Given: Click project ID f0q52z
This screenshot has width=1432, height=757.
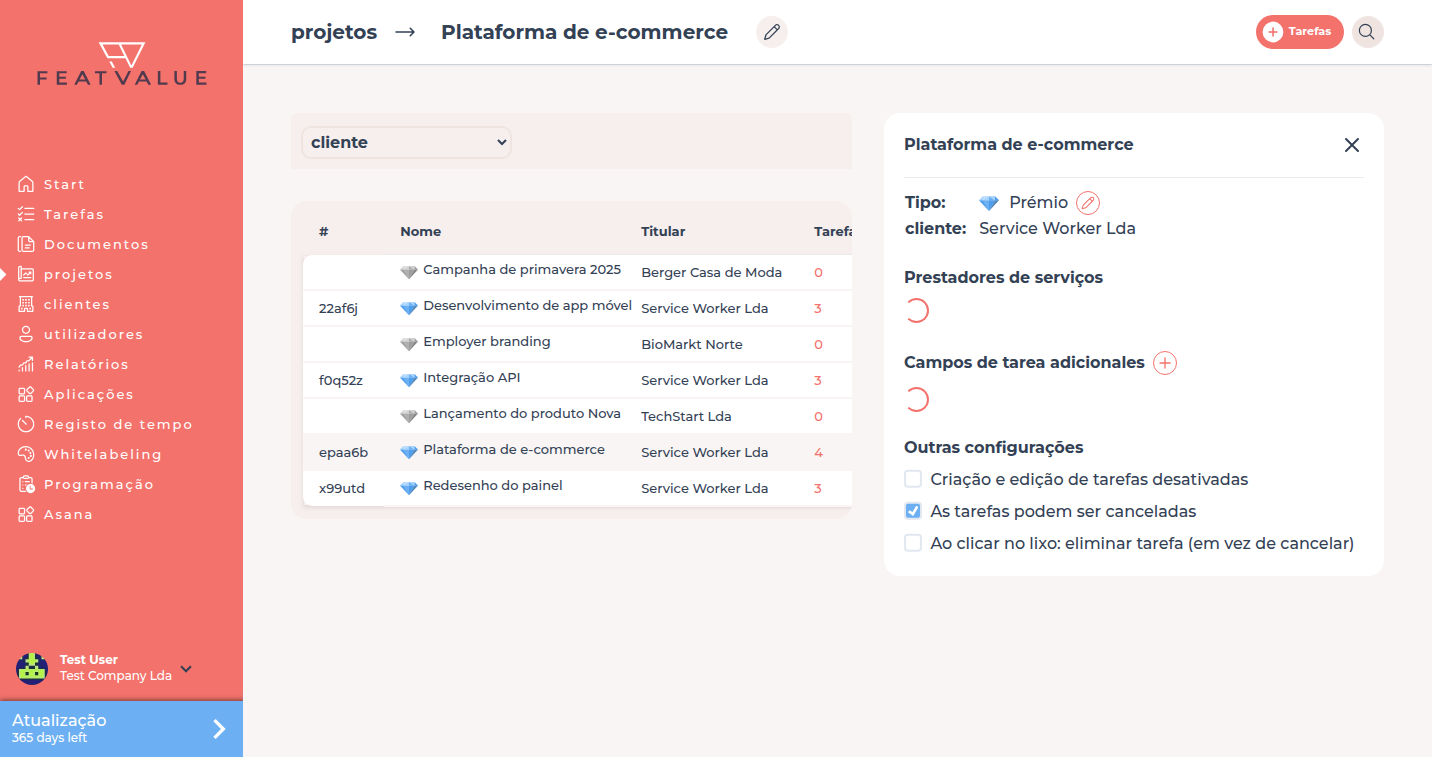Looking at the screenshot, I should 341,381.
